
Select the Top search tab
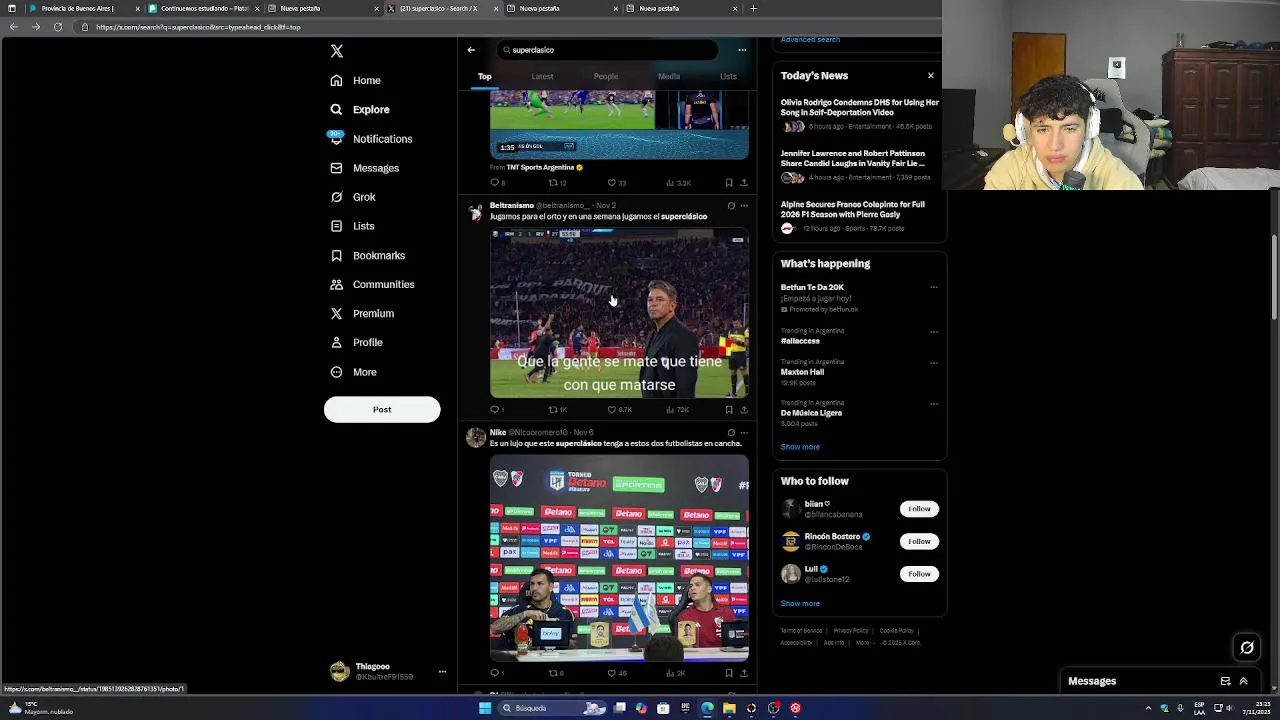(x=485, y=76)
